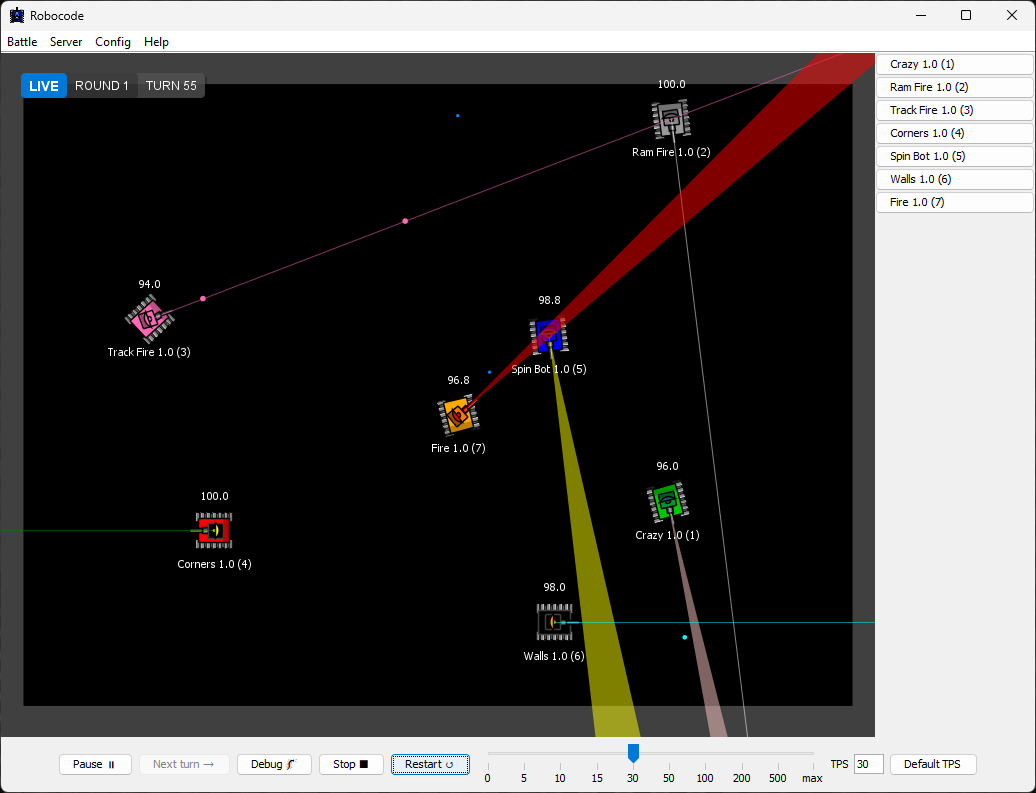Screen dimensions: 1036x793
Task: Open the Help menu
Action: [x=156, y=42]
